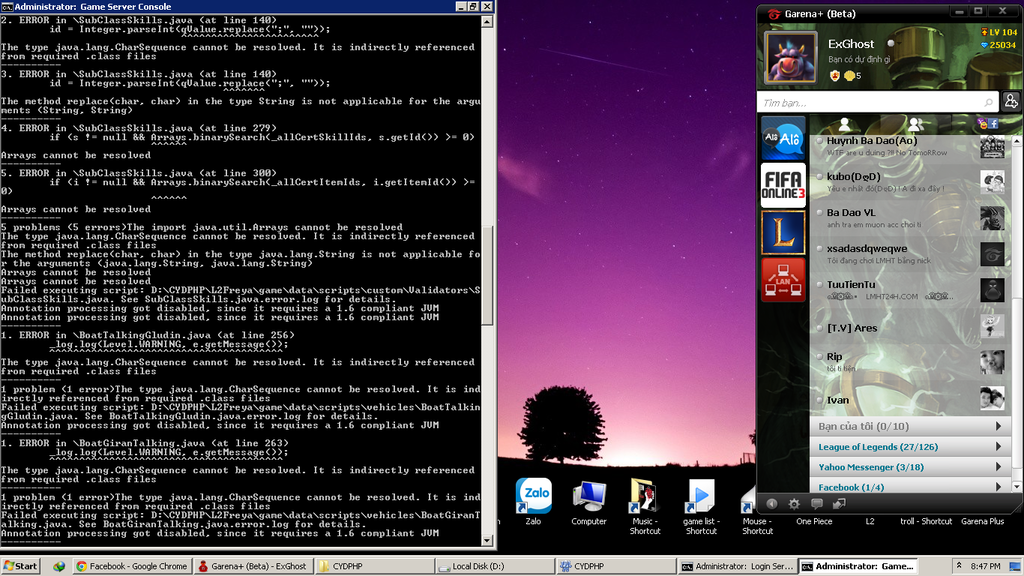The width and height of the screenshot is (1024, 576).
Task: Switch to the single-person friends tab
Action: coord(845,124)
